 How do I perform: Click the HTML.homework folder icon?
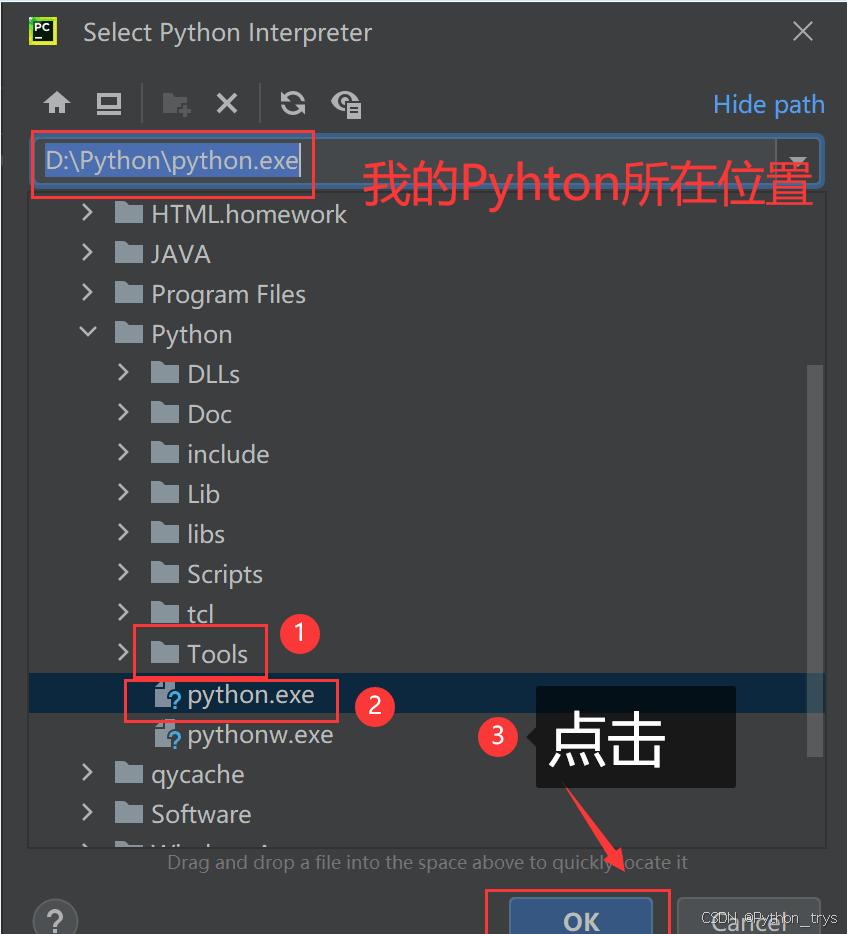129,213
